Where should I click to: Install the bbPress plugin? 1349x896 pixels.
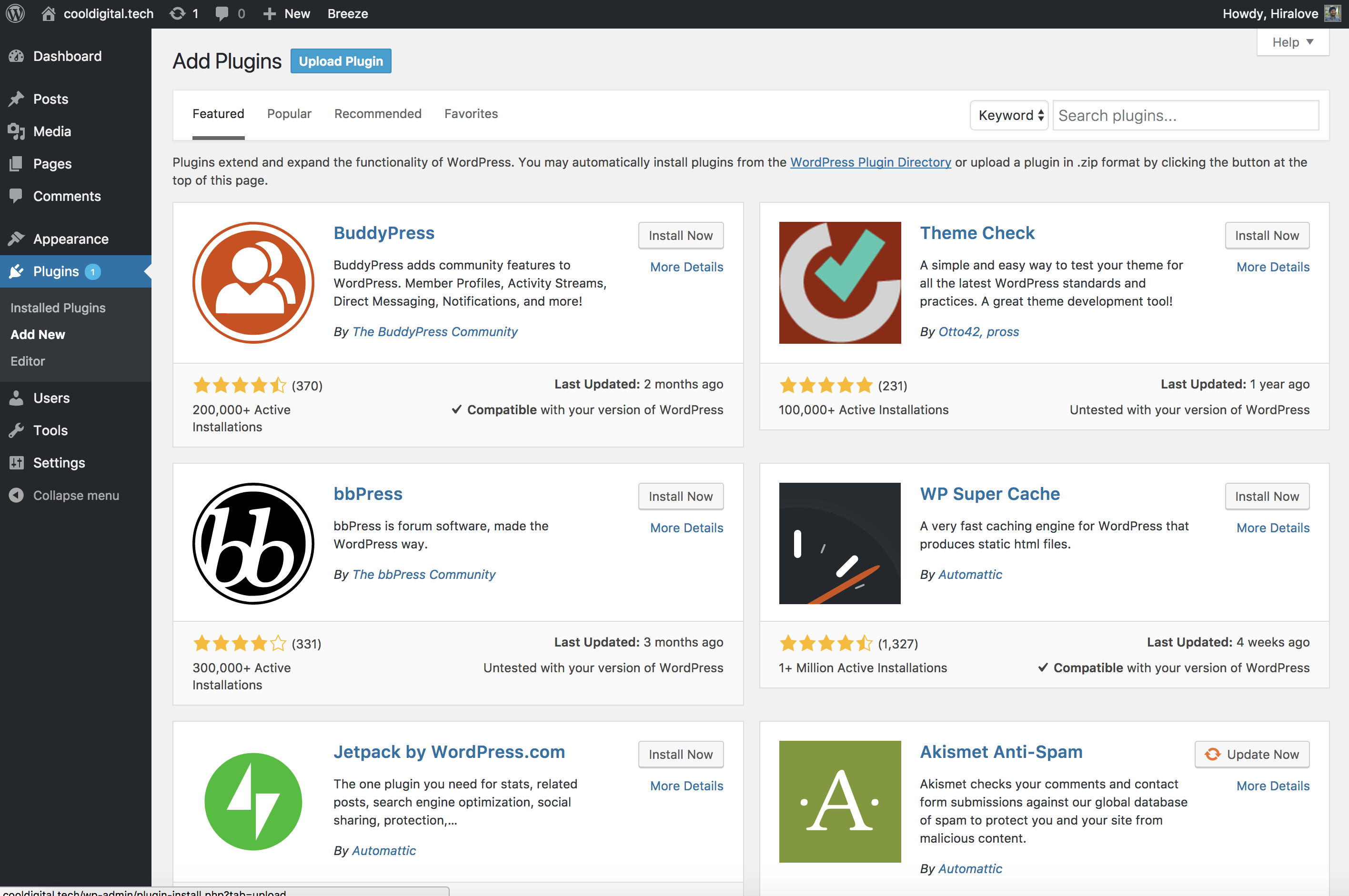[681, 497]
